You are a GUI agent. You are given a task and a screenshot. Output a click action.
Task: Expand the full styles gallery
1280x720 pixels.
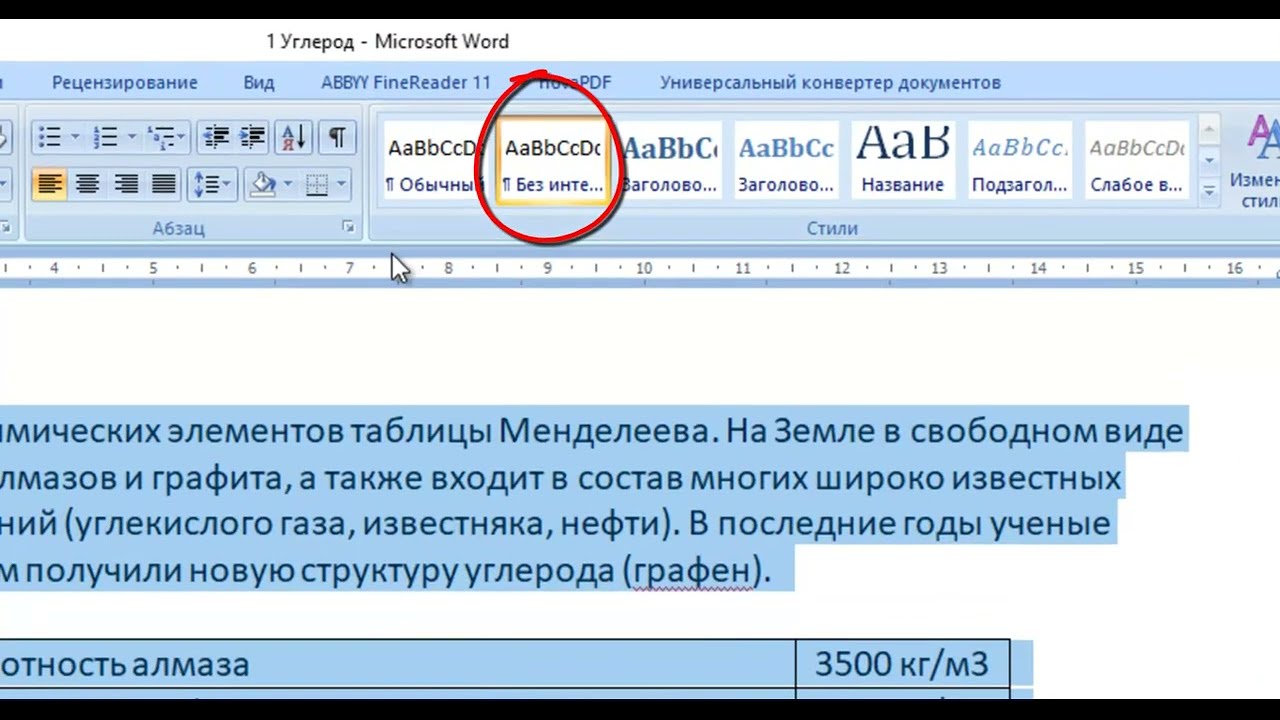(x=1209, y=190)
